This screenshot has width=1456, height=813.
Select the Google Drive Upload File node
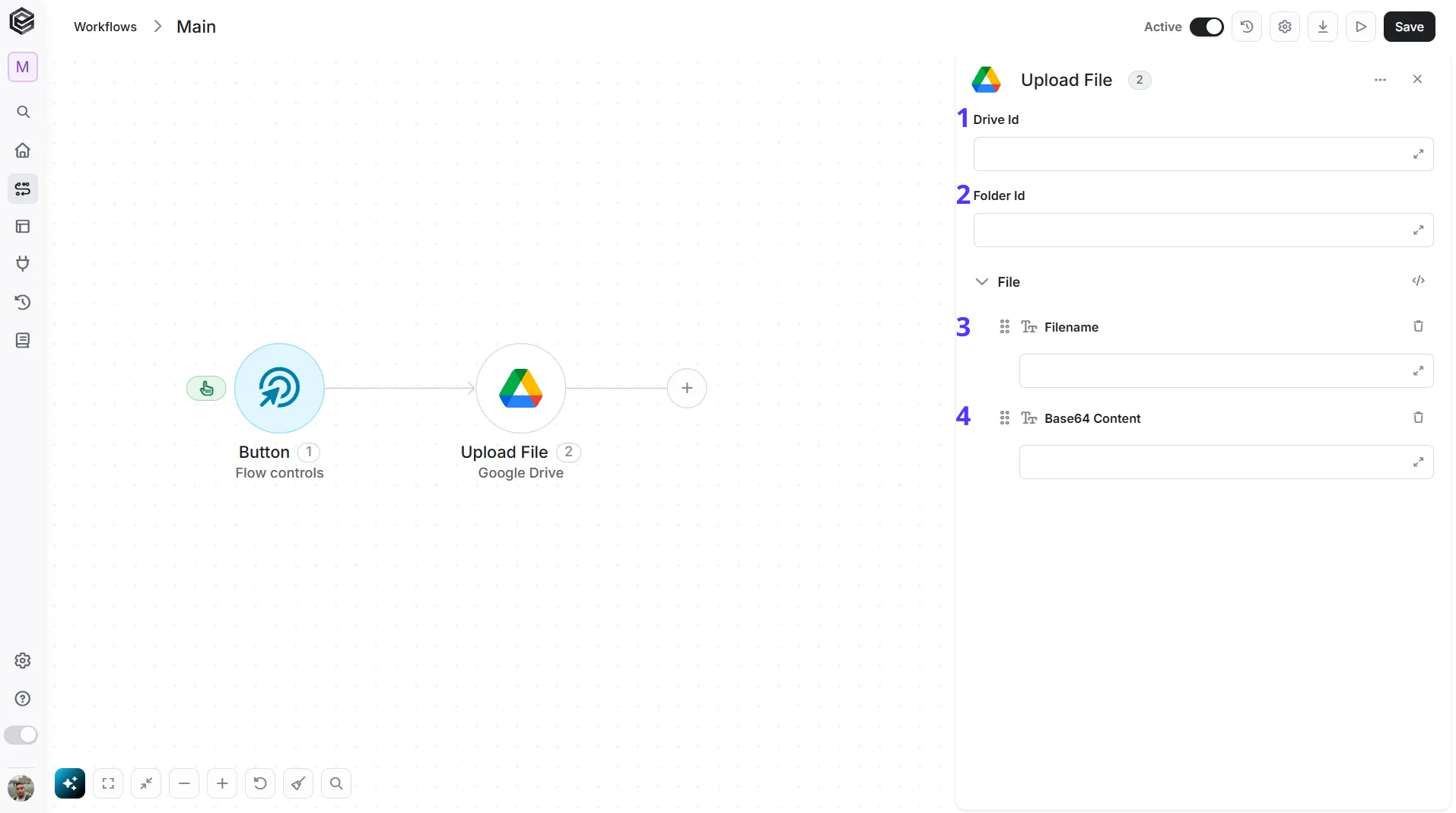[521, 389]
